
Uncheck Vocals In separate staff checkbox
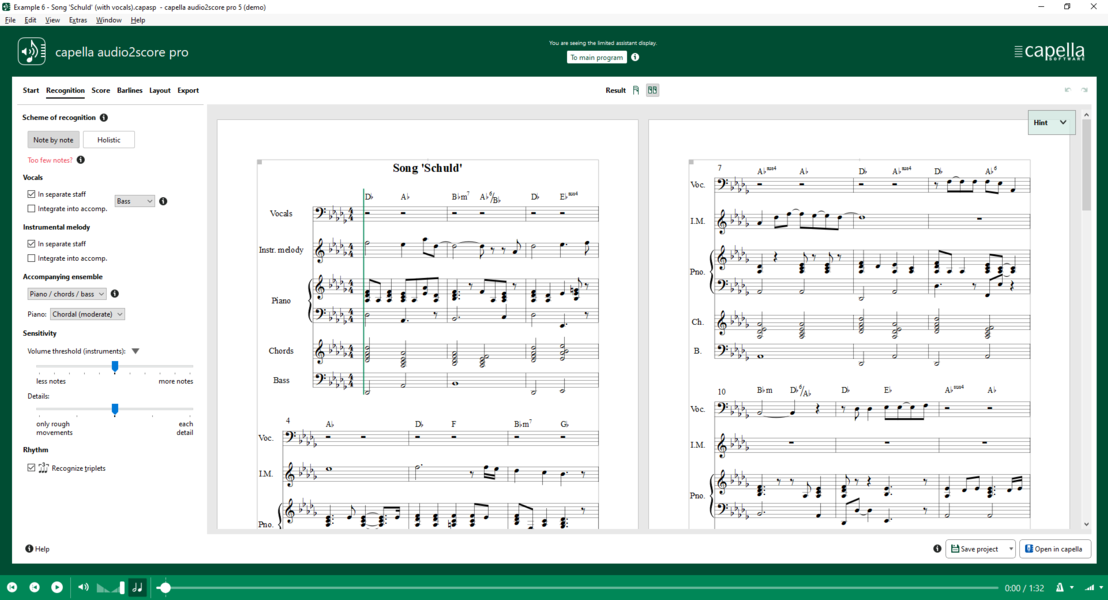tap(31, 194)
